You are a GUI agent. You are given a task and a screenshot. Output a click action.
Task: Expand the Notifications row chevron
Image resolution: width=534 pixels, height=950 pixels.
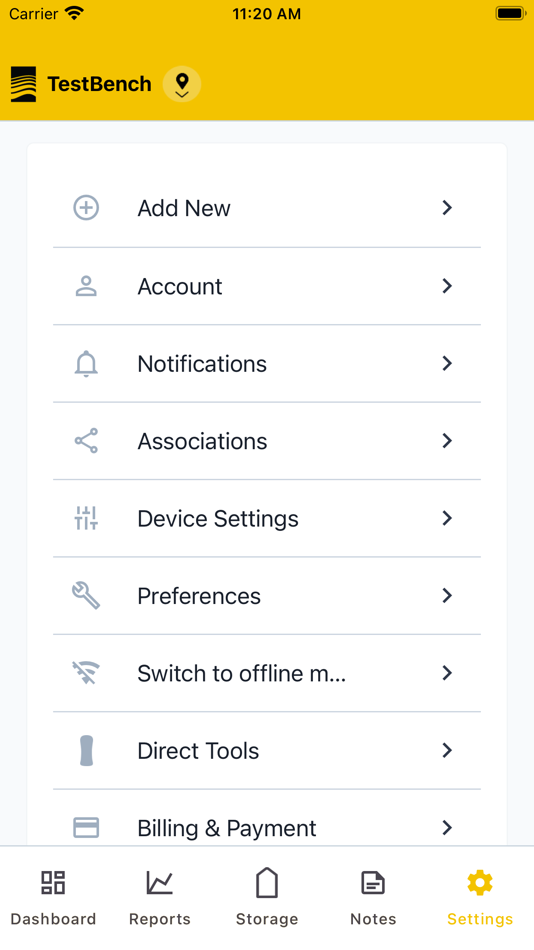click(x=447, y=364)
